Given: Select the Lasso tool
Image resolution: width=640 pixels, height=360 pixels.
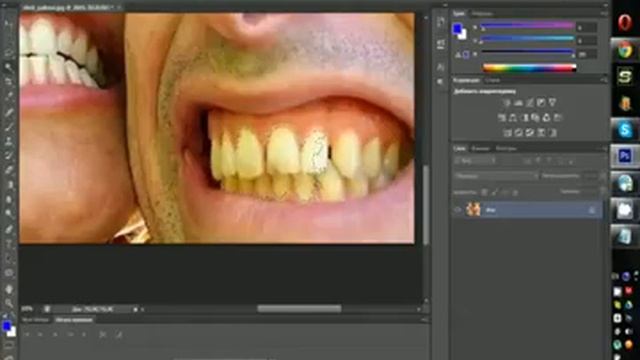Looking at the screenshot, I should pyautogui.click(x=9, y=53).
